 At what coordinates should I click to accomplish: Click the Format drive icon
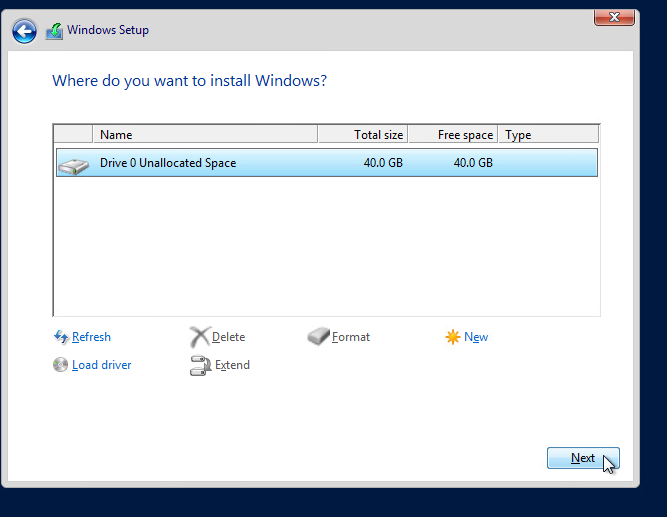(x=318, y=337)
